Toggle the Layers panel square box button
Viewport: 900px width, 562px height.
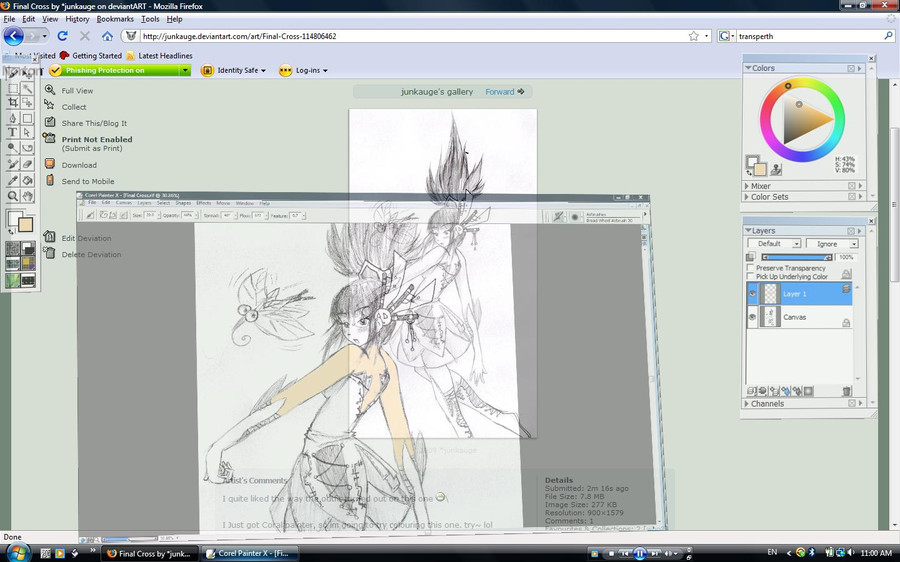(x=851, y=231)
